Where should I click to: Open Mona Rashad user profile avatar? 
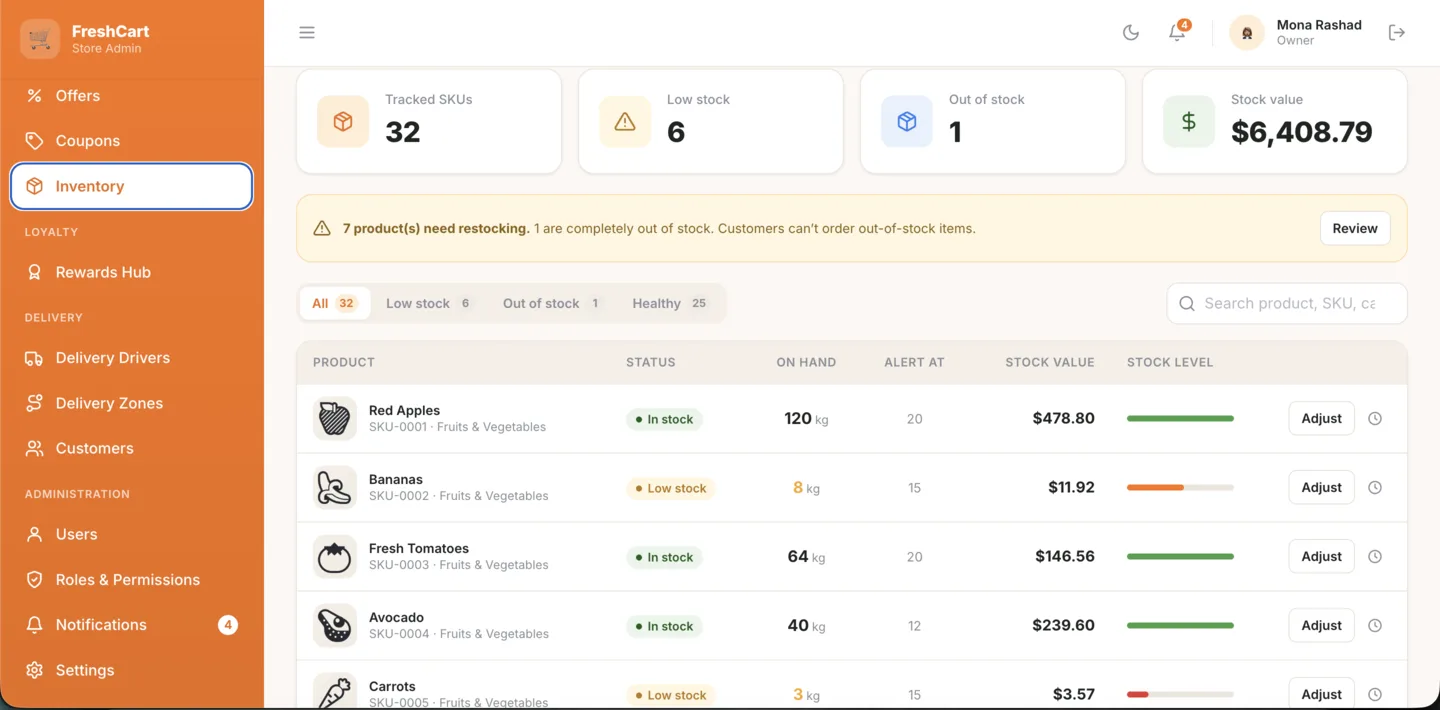tap(1247, 33)
